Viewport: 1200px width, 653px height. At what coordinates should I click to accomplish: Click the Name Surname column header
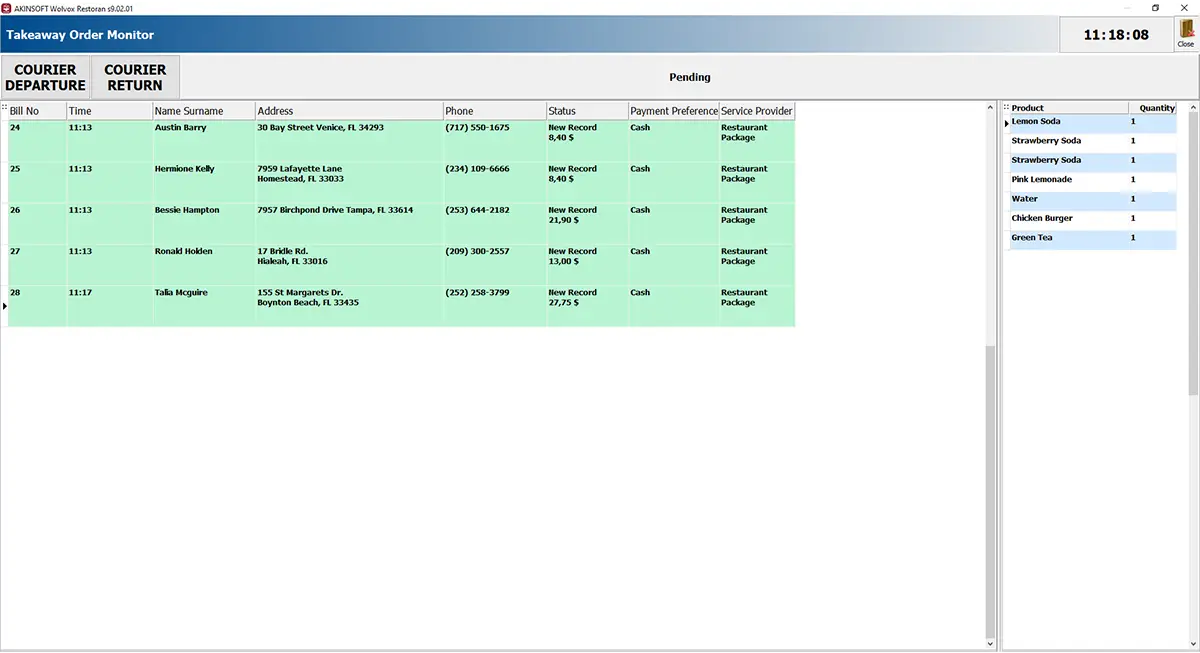pos(203,111)
